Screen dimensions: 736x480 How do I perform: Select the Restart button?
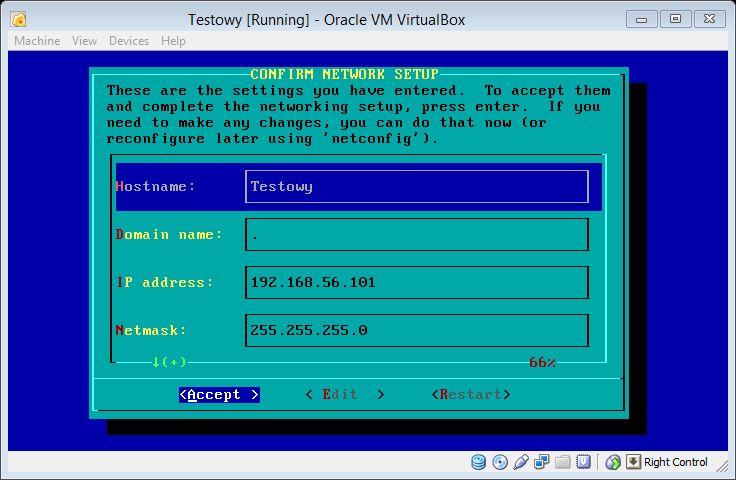click(x=471, y=395)
